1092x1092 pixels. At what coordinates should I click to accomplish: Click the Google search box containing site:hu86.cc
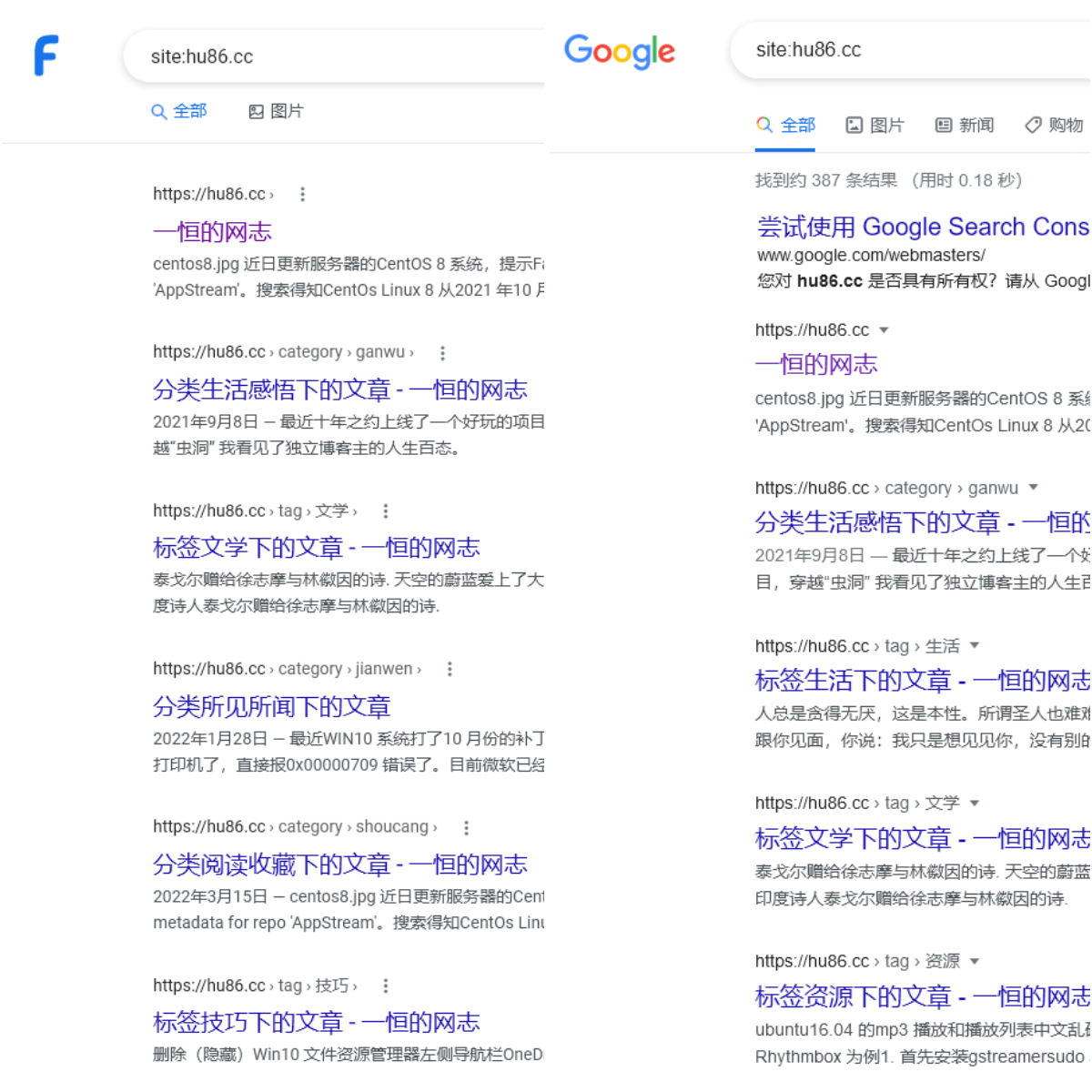coord(911,50)
